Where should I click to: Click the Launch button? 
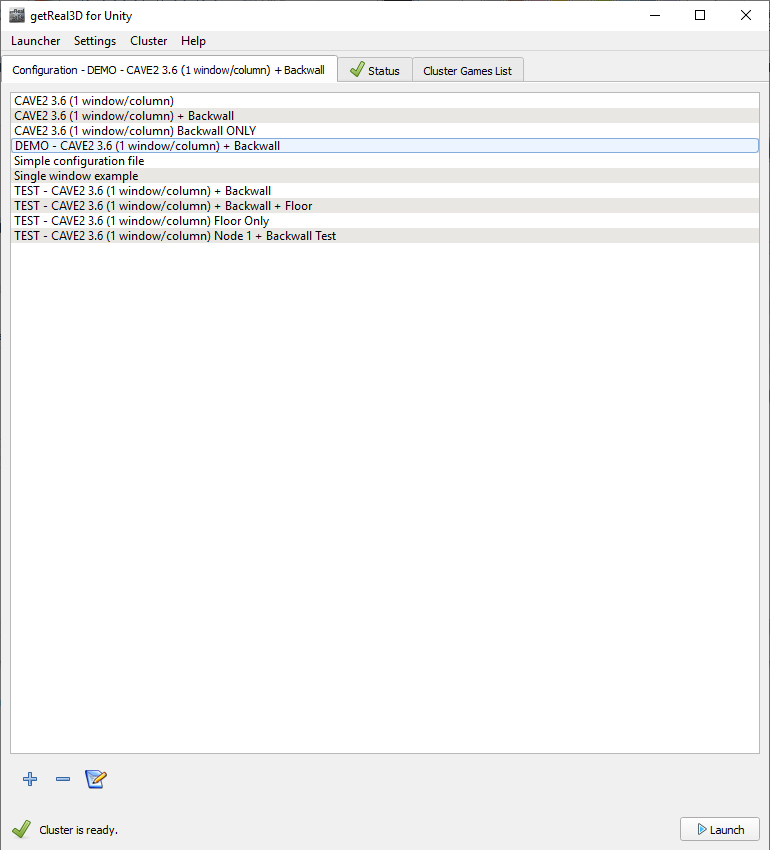coord(720,829)
